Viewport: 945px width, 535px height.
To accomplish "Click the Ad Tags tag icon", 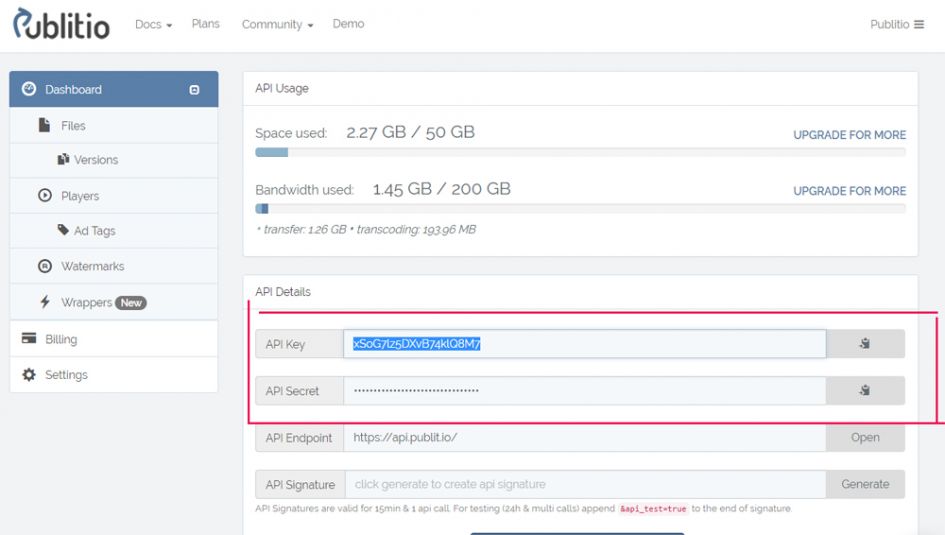I will (63, 230).
